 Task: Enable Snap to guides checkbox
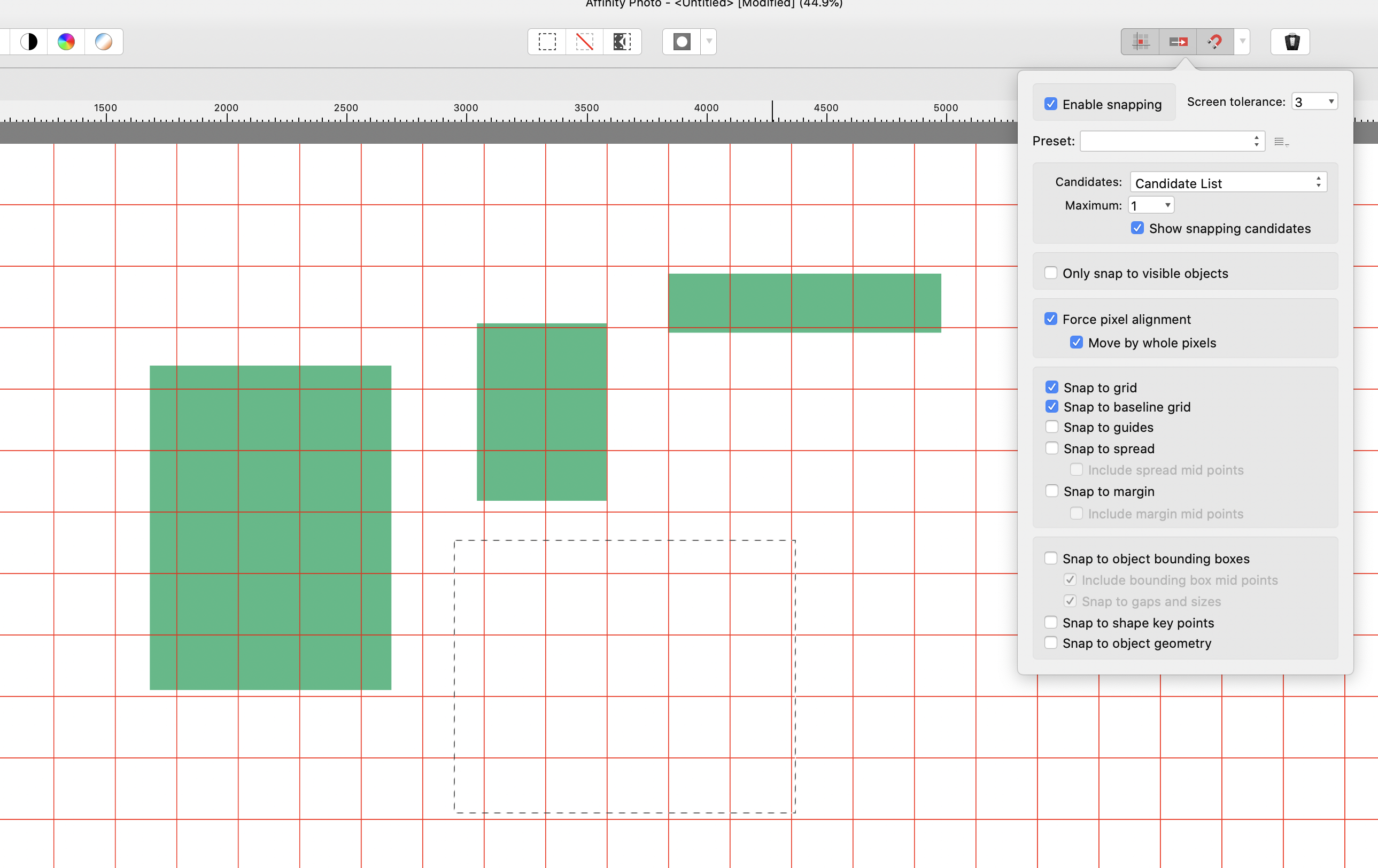tap(1052, 427)
